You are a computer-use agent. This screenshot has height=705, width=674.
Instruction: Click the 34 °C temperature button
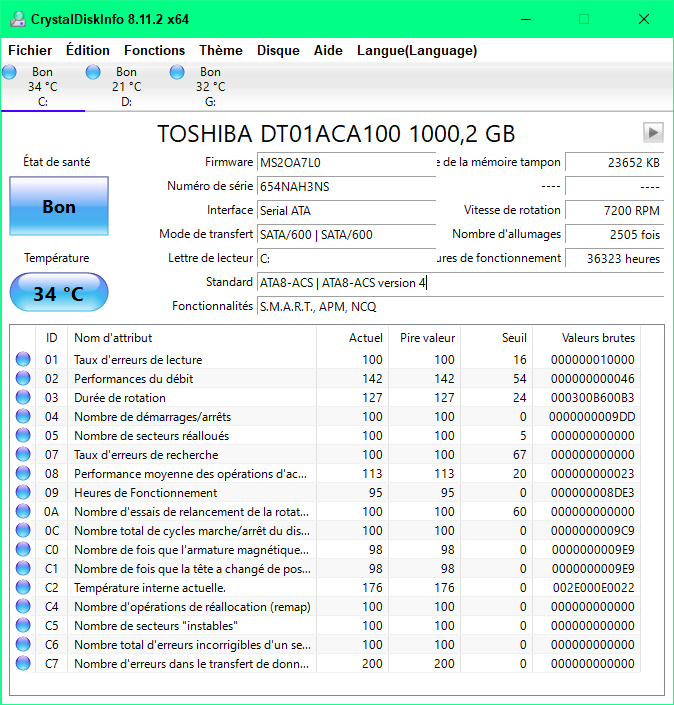pyautogui.click(x=59, y=292)
